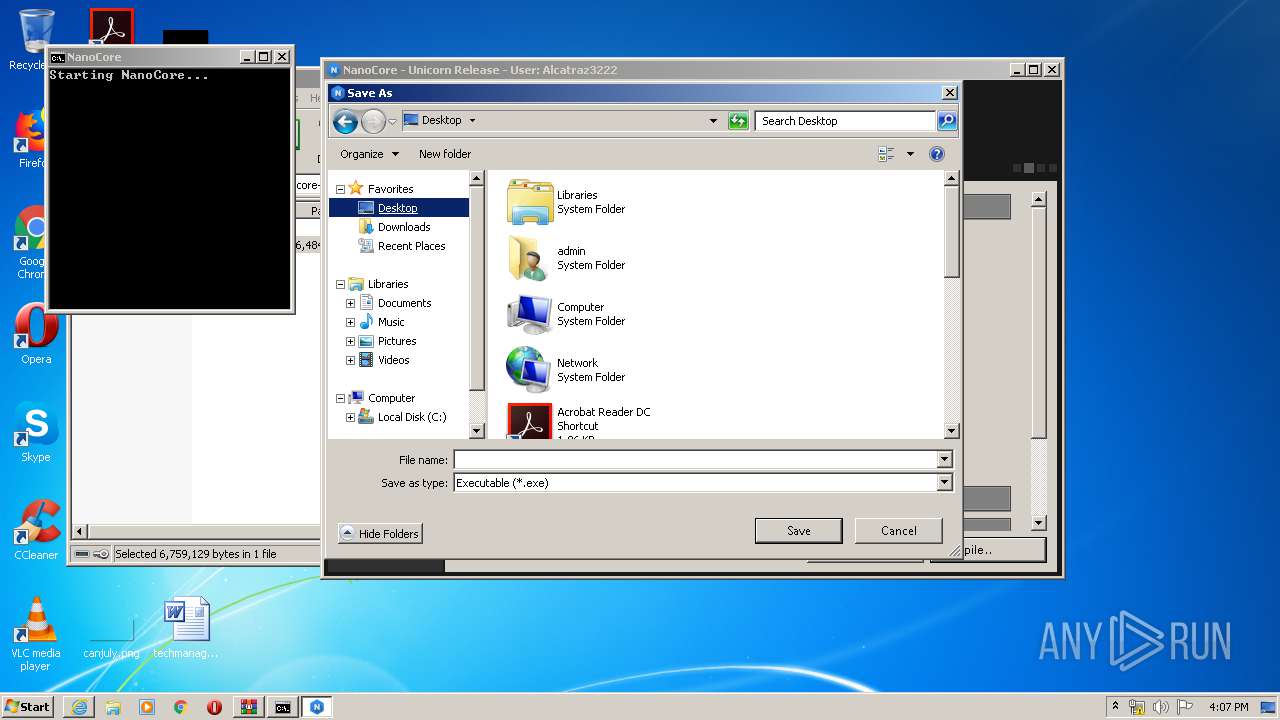Select Local Disk (C:) in tree

(412, 417)
